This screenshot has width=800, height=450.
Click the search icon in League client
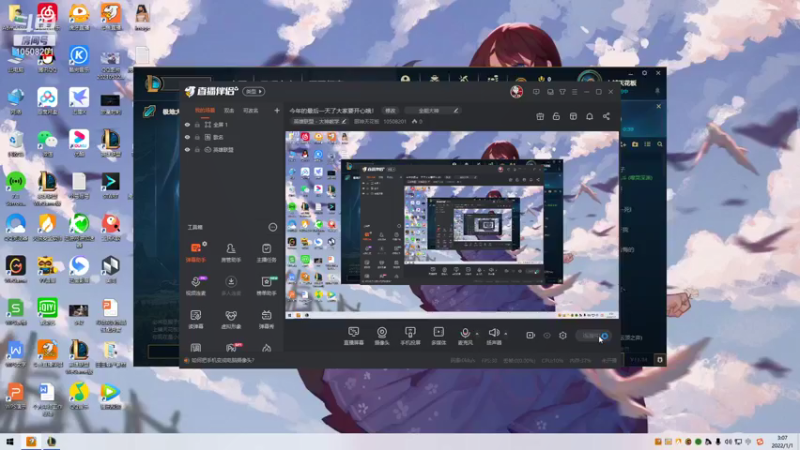coord(660,145)
